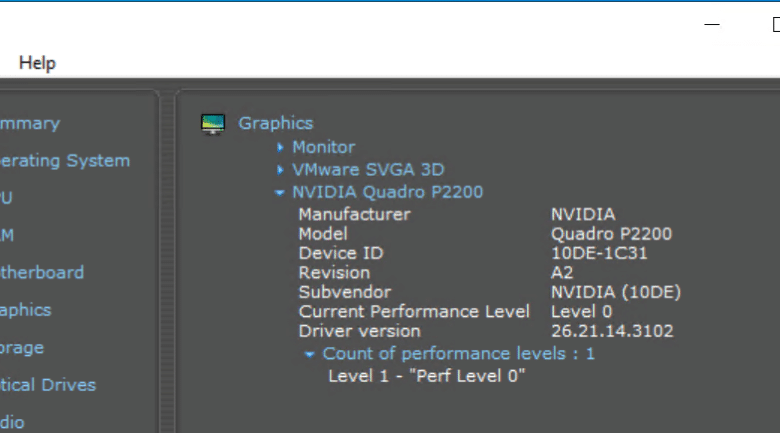Click the Model label
The height and width of the screenshot is (433, 780).
323,234
